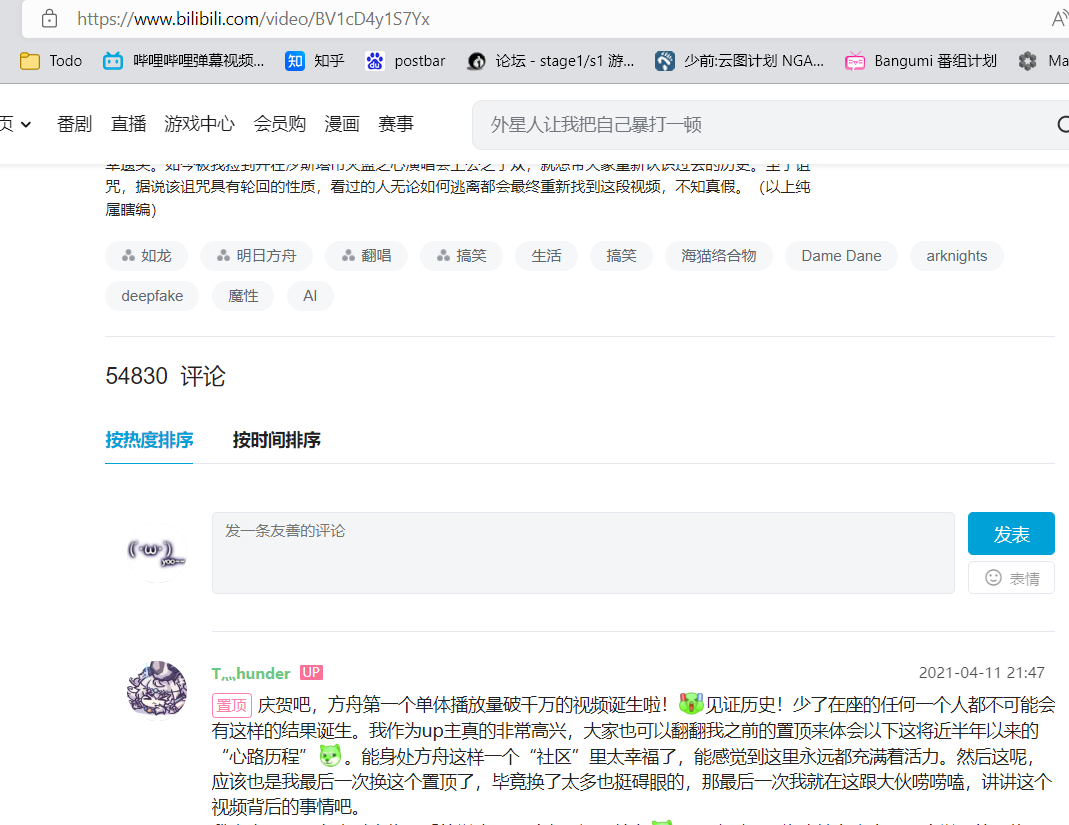Select the Dame Dane tag
The image size is (1069, 825).
[x=841, y=256]
